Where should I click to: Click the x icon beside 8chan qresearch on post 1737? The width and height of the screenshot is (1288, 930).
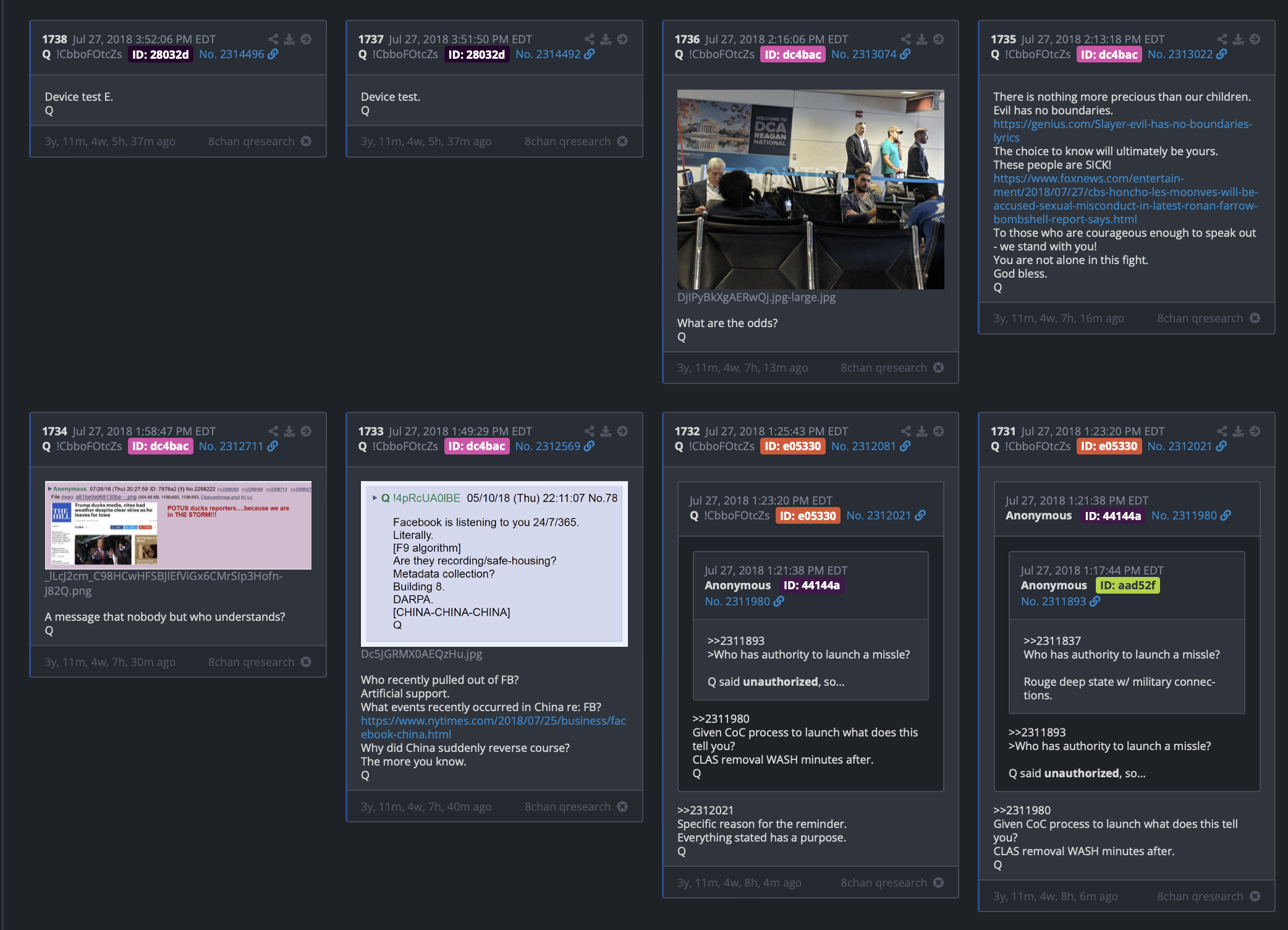coord(622,141)
